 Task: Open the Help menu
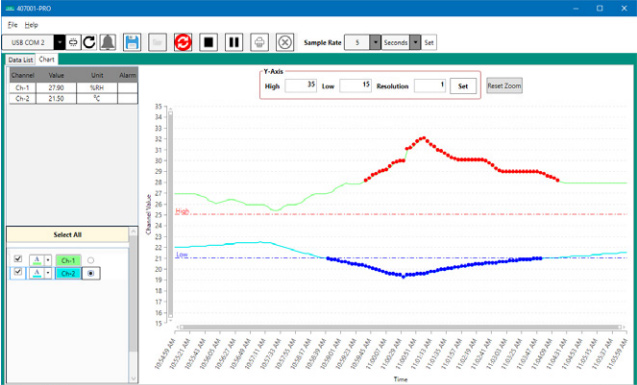pos(31,25)
